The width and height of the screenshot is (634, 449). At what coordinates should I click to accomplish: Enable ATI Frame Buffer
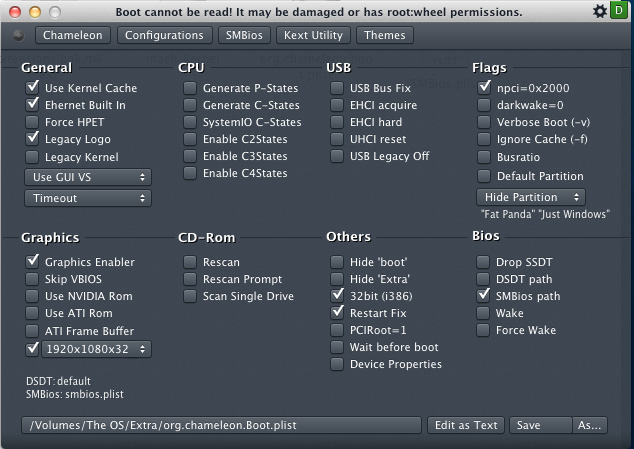coord(32,330)
